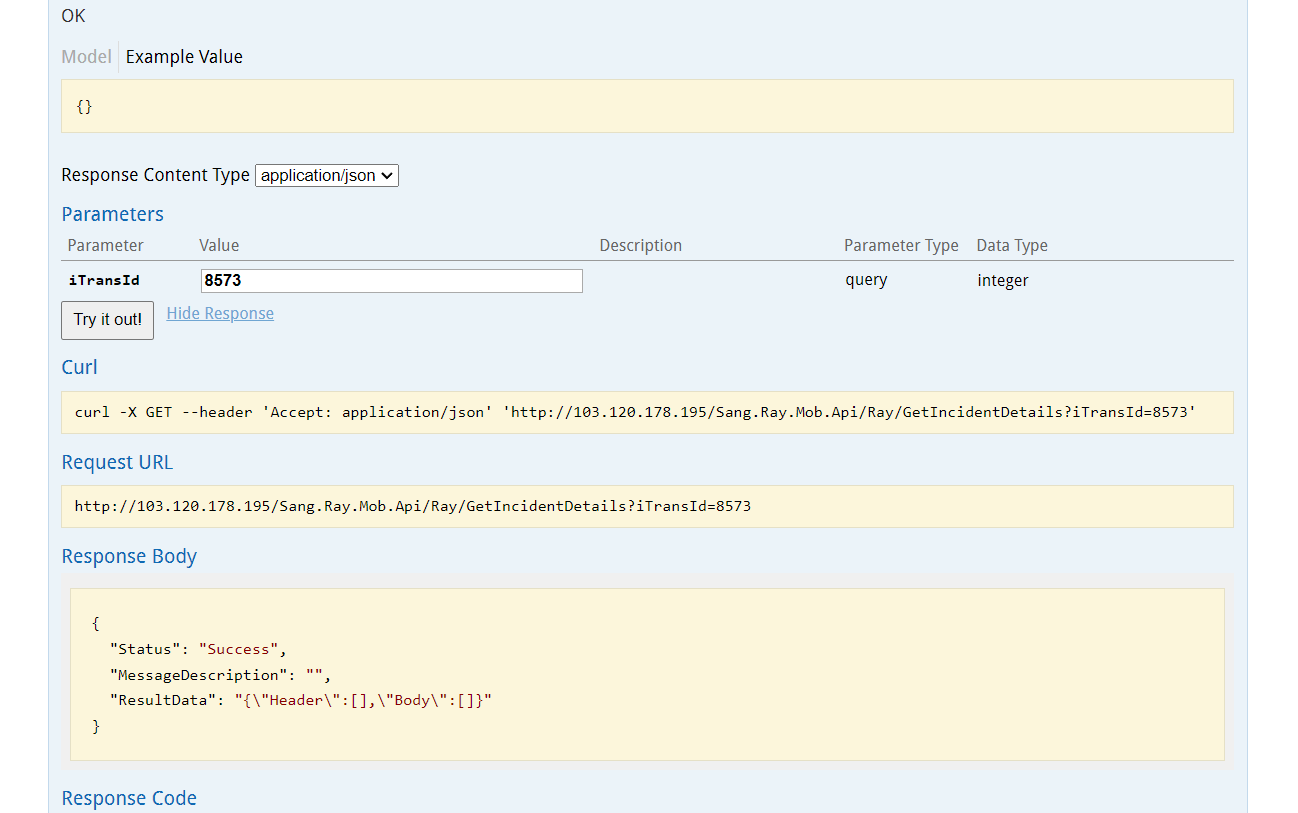Click the "integer" data type cell

point(1002,280)
